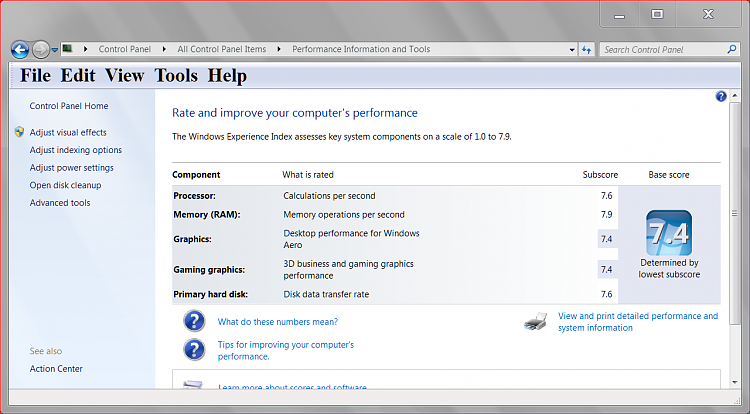This screenshot has height=414, width=750.
Task: Select the Primary hard disk: row label
Action: click(x=210, y=294)
